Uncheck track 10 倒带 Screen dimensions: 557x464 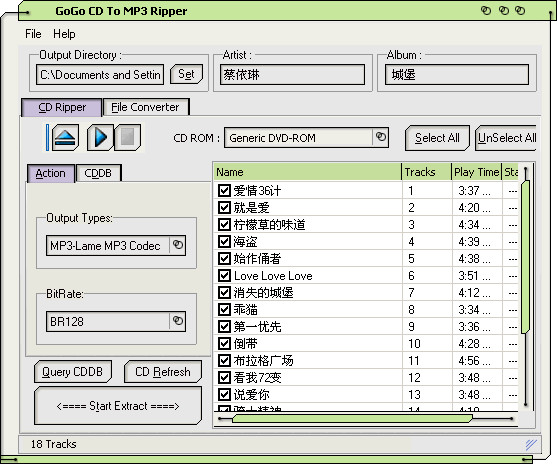(x=224, y=344)
